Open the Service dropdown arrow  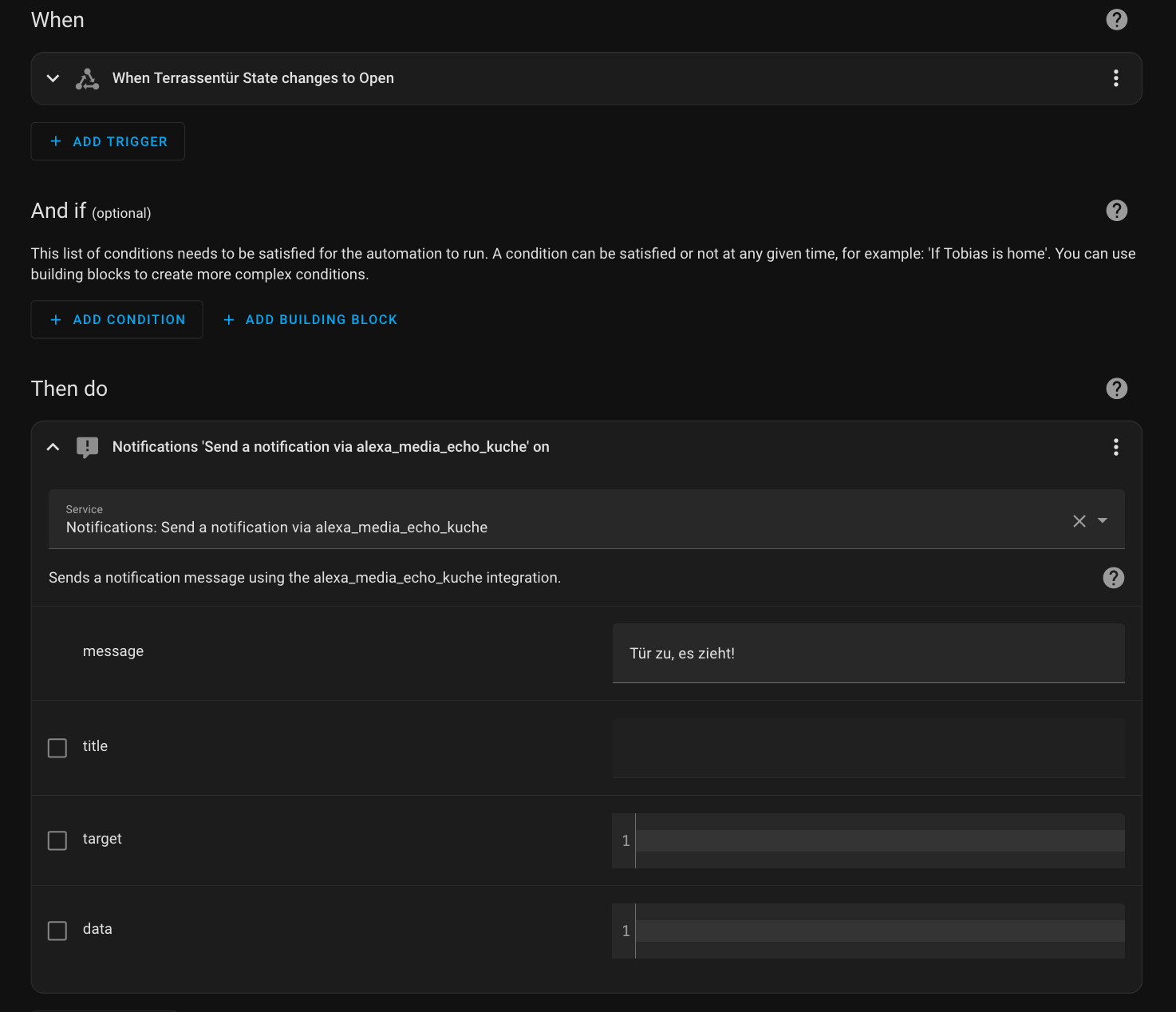[1103, 520]
